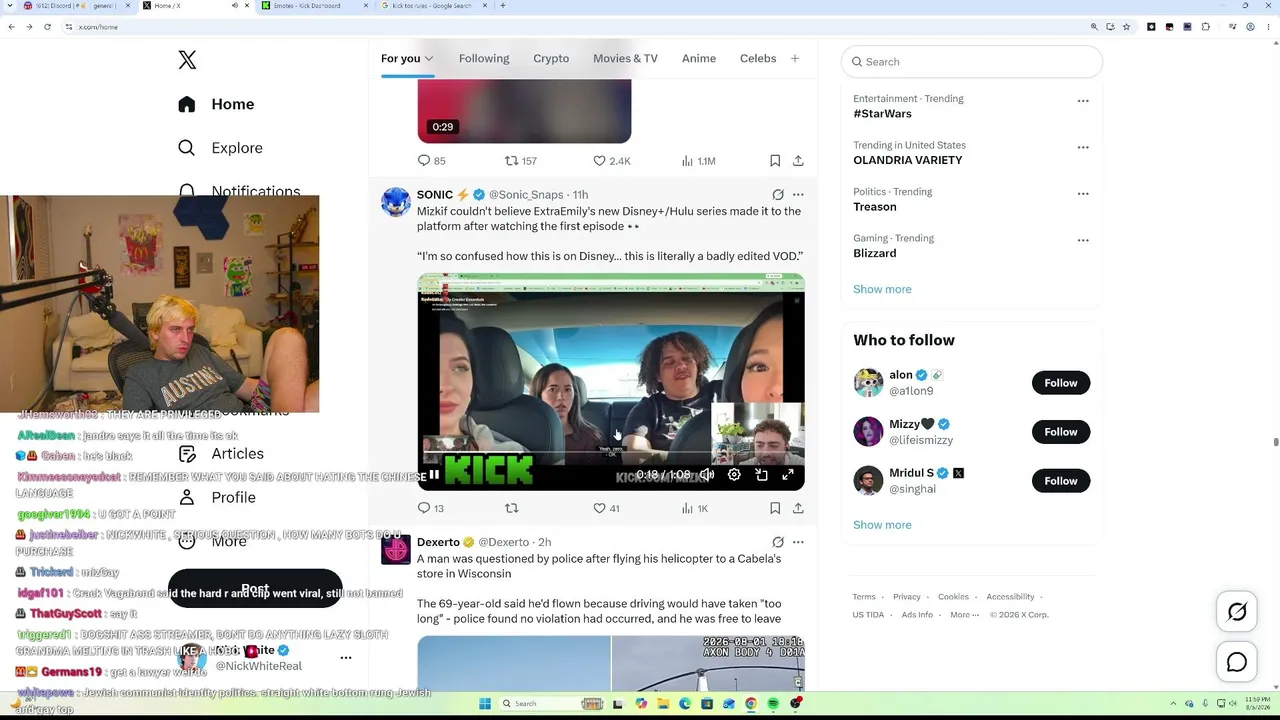Pause the SONIC post video
Image resolution: width=1280 pixels, height=720 pixels.
click(x=434, y=475)
